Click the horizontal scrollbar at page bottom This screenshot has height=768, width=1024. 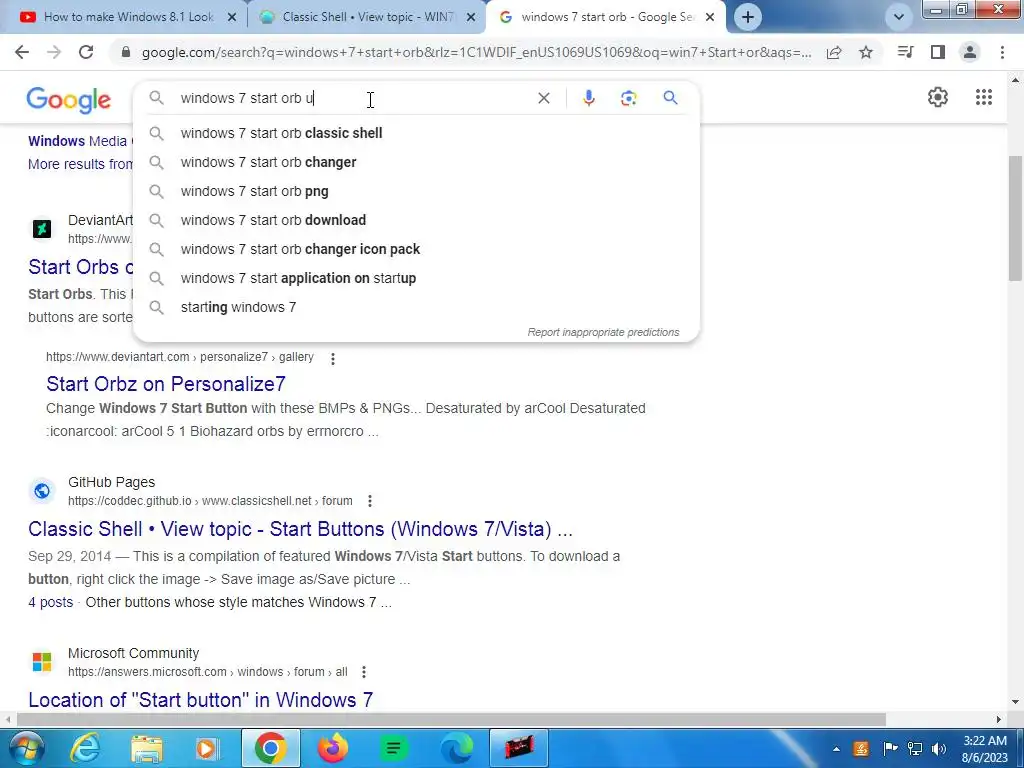pyautogui.click(x=451, y=720)
